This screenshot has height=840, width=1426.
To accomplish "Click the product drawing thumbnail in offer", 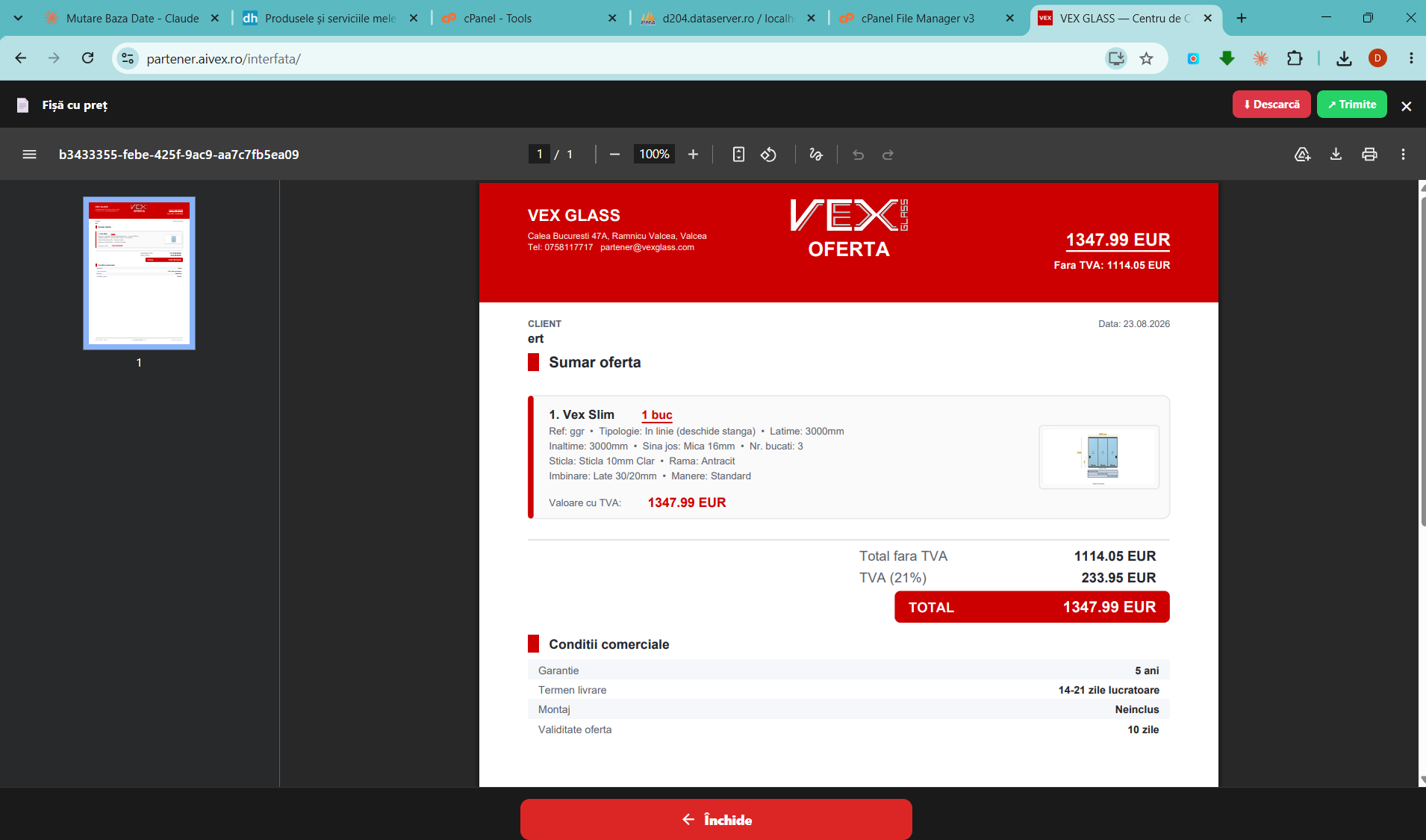I will point(1099,457).
